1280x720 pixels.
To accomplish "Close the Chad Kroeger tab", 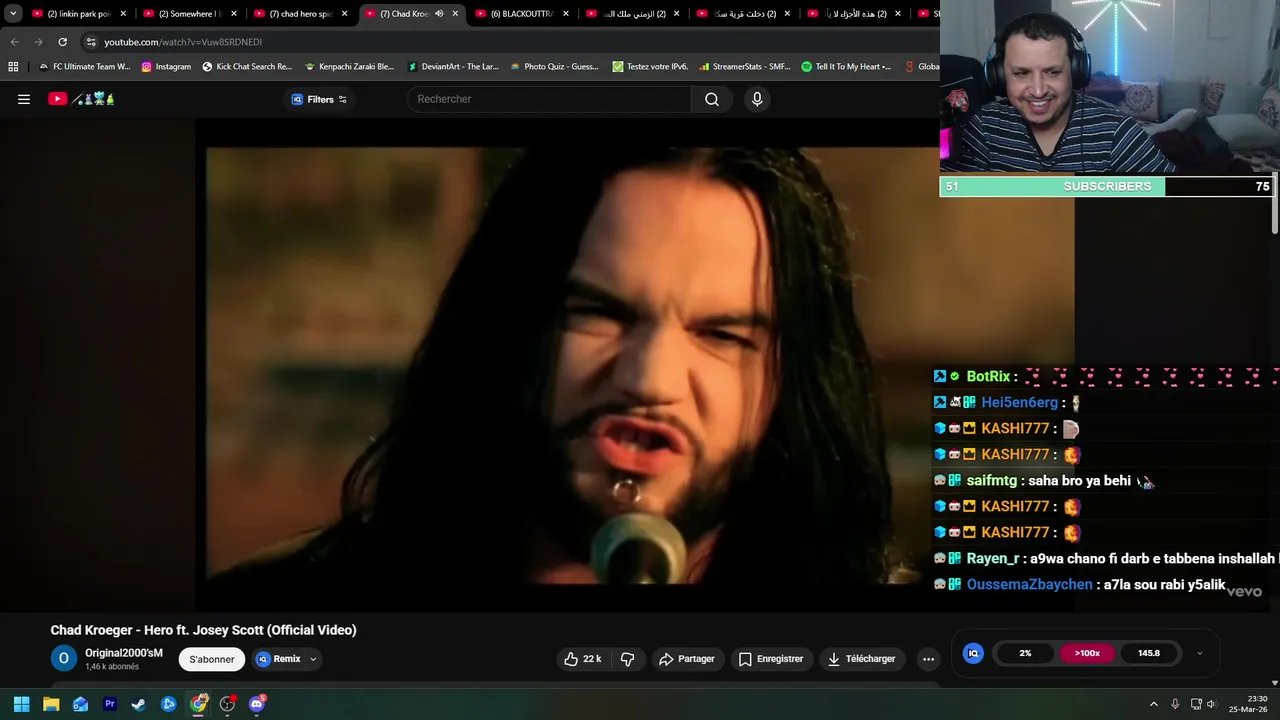I will point(455,14).
